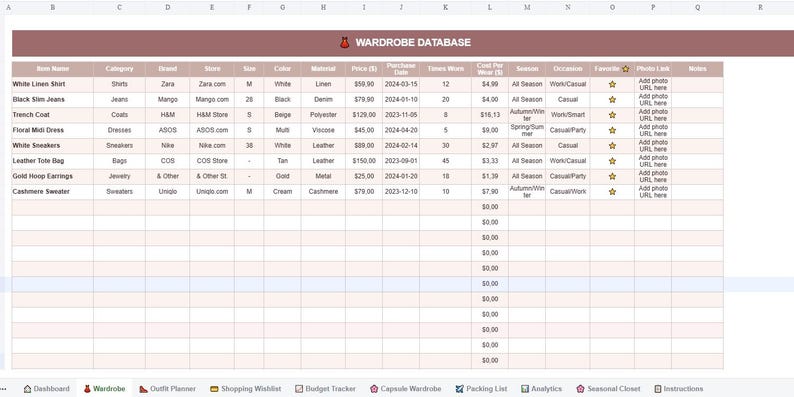Click the graph icon on the Analytics tab

(x=525, y=389)
